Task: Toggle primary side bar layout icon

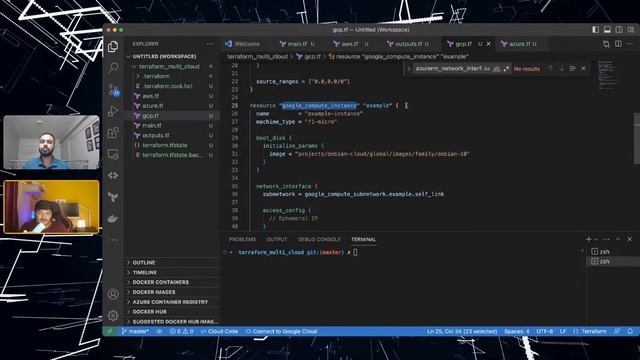Action: [x=596, y=29]
